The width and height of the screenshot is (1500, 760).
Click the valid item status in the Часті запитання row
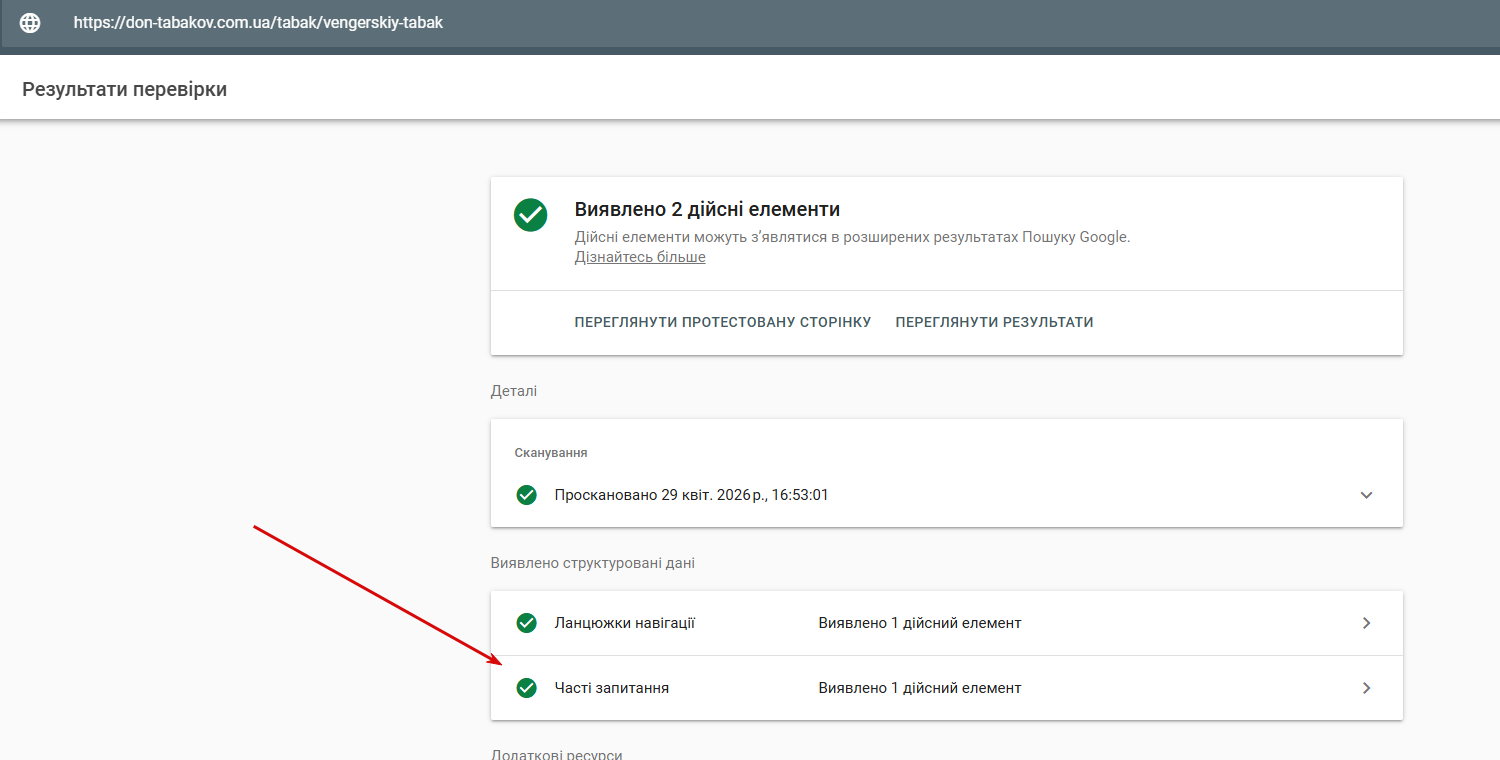pyautogui.click(x=919, y=688)
